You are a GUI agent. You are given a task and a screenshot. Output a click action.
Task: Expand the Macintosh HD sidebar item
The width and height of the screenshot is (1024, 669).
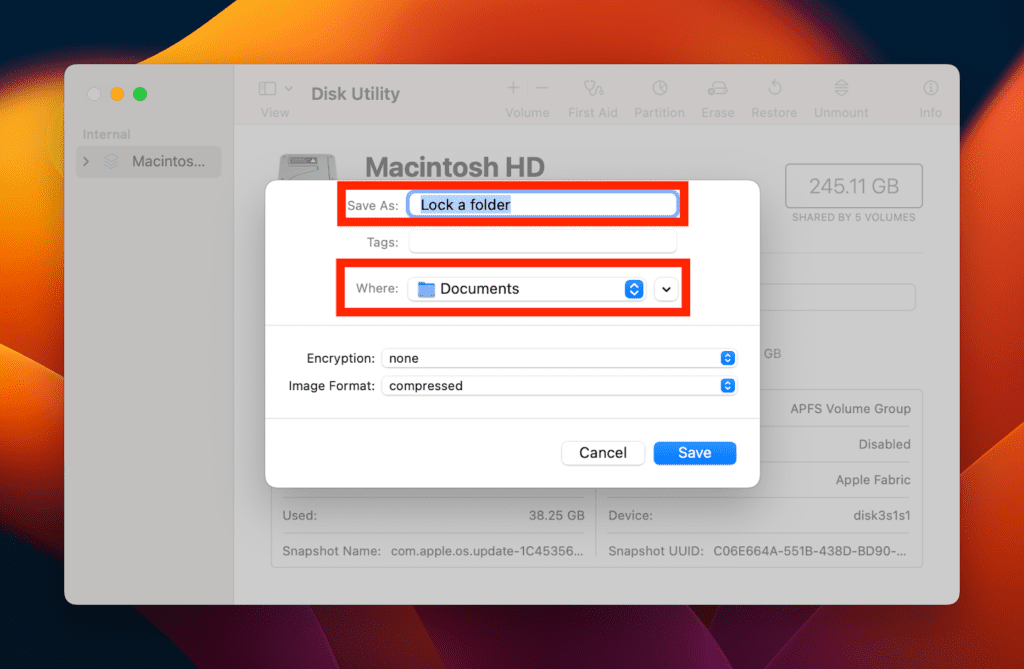point(86,161)
